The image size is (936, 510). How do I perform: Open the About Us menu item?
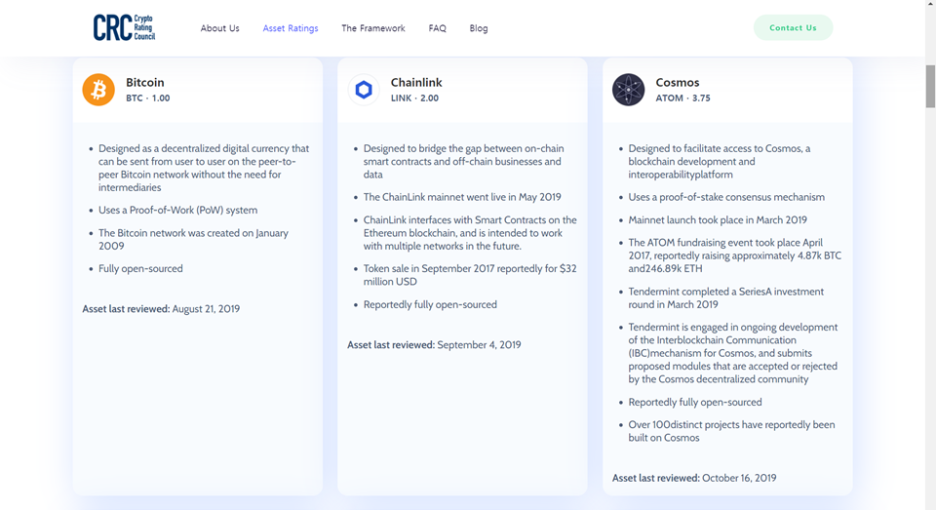point(220,28)
